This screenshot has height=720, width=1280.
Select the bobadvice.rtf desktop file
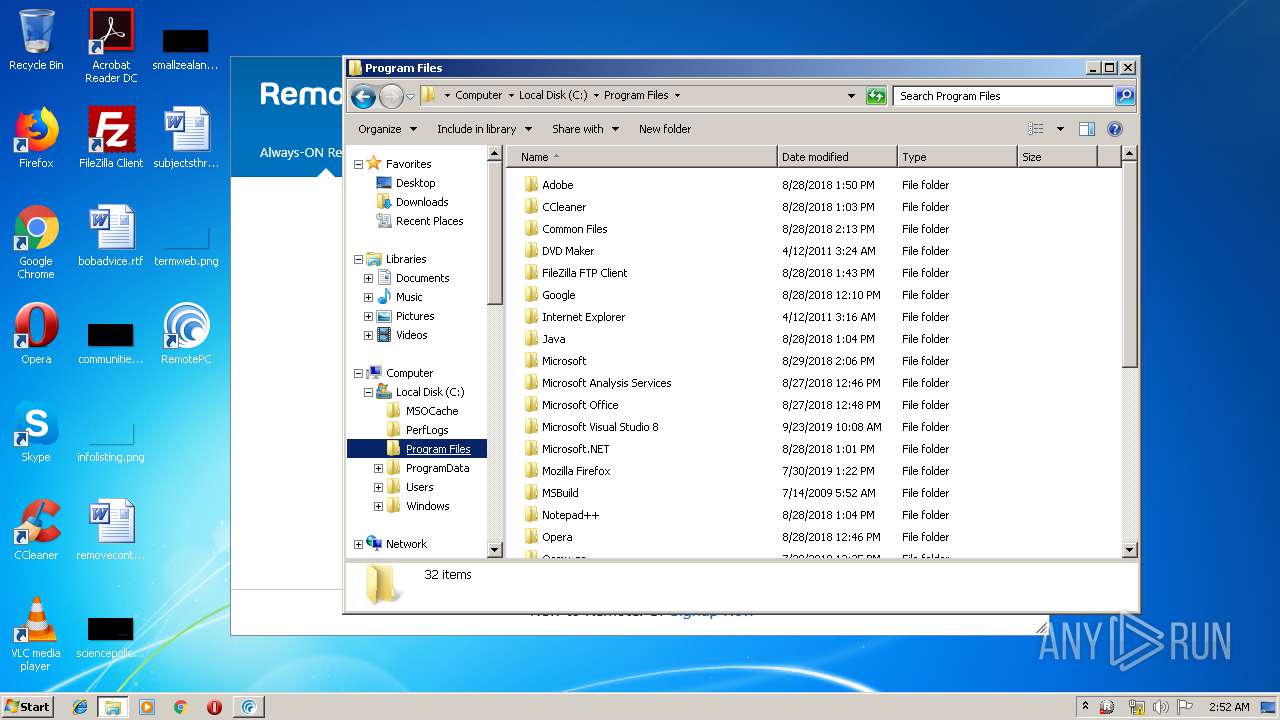[x=111, y=236]
